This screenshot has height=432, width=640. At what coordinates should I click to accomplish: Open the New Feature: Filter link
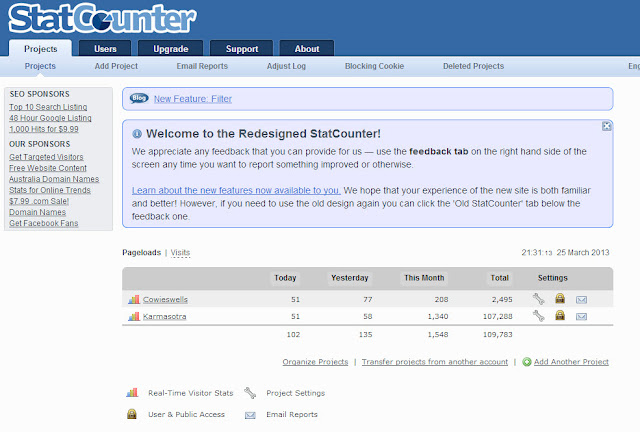tap(193, 99)
